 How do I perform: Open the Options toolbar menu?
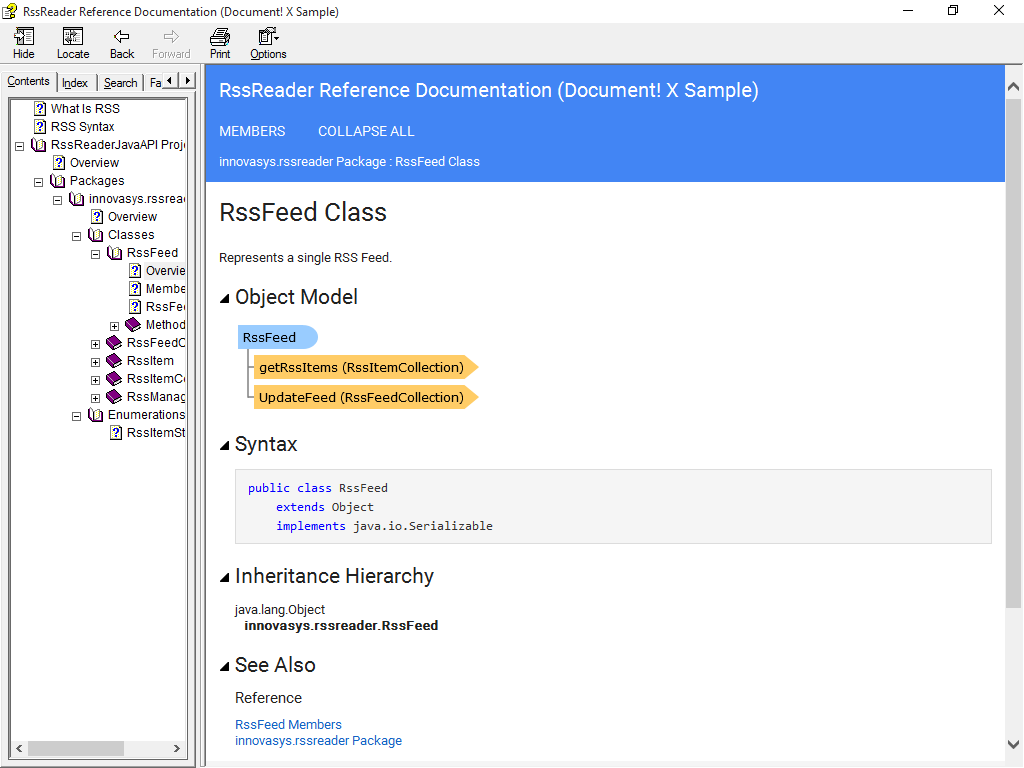coord(268,44)
